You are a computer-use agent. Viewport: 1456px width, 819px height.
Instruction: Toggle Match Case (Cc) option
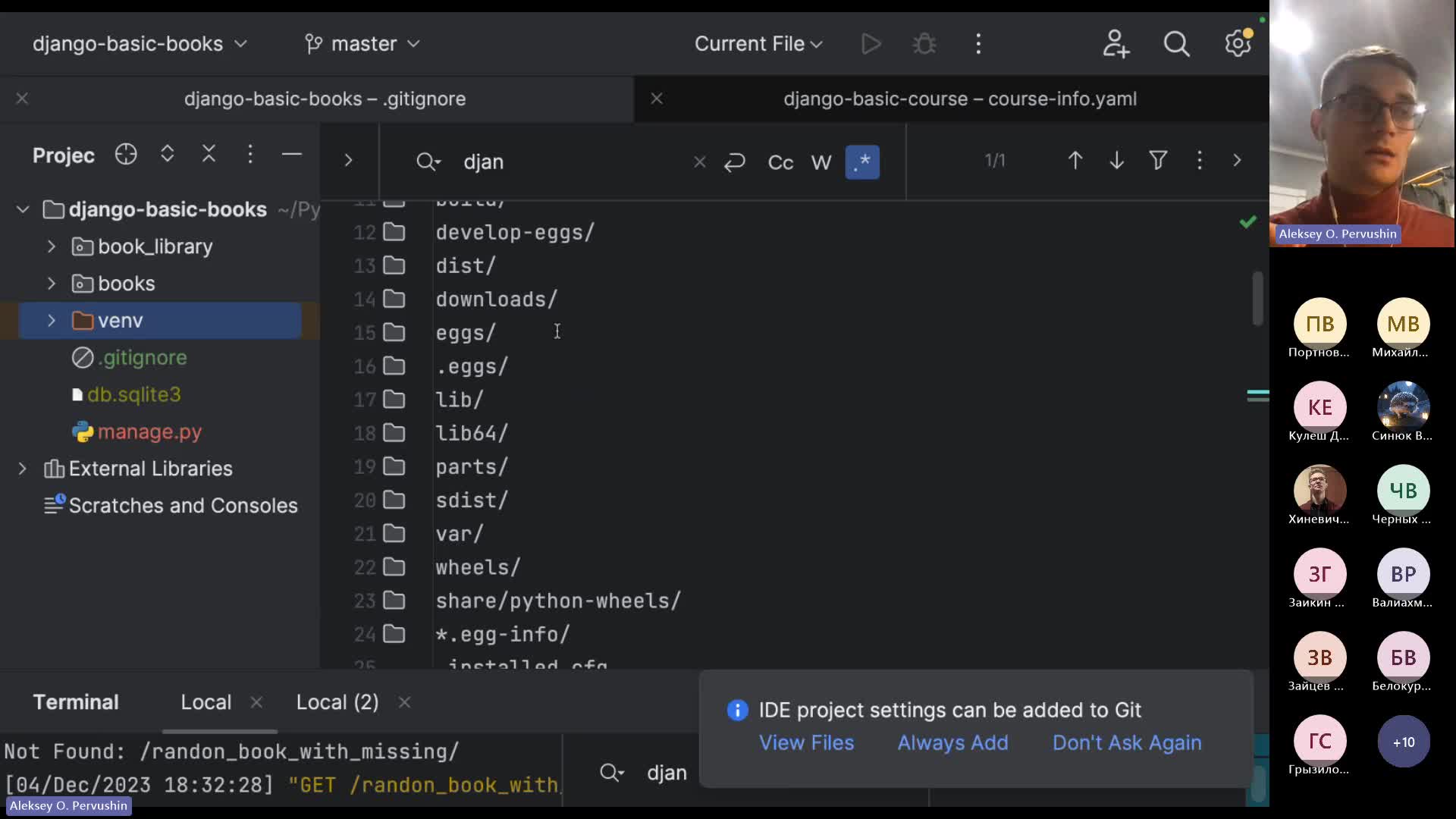pyautogui.click(x=780, y=162)
